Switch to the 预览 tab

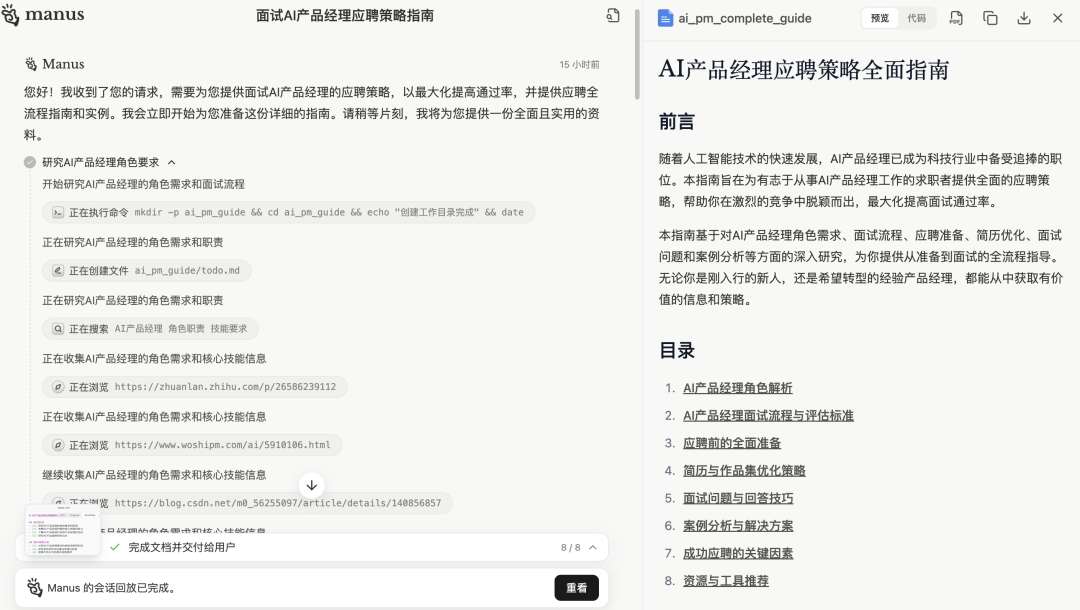(x=878, y=18)
